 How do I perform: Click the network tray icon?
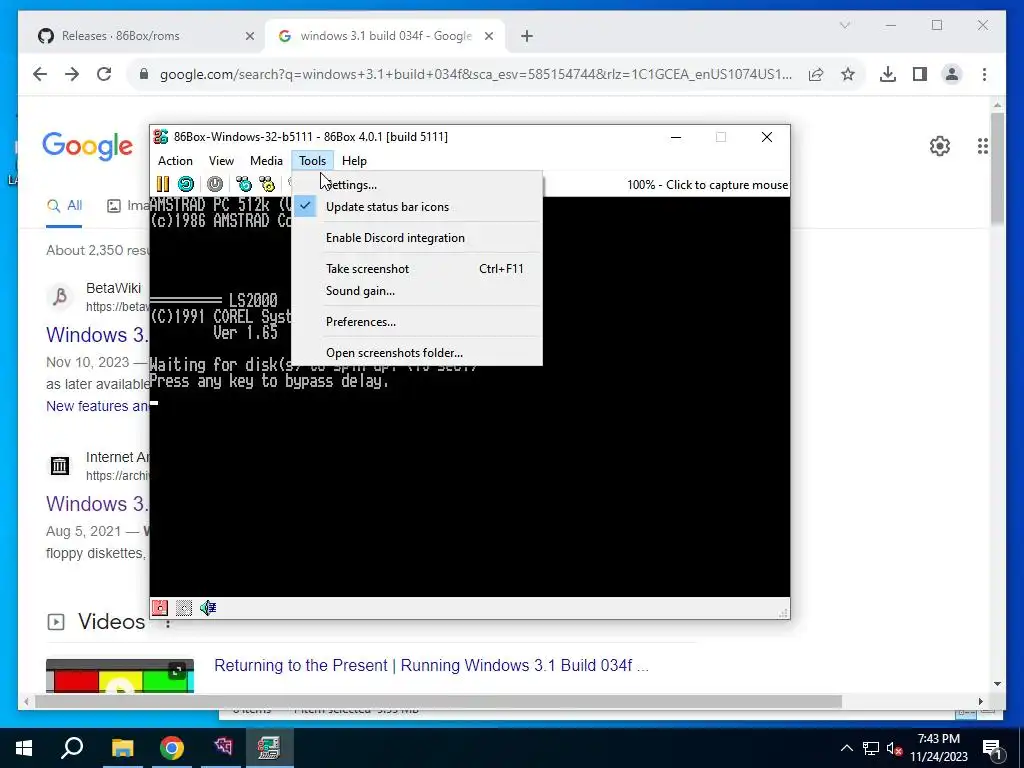(x=871, y=748)
